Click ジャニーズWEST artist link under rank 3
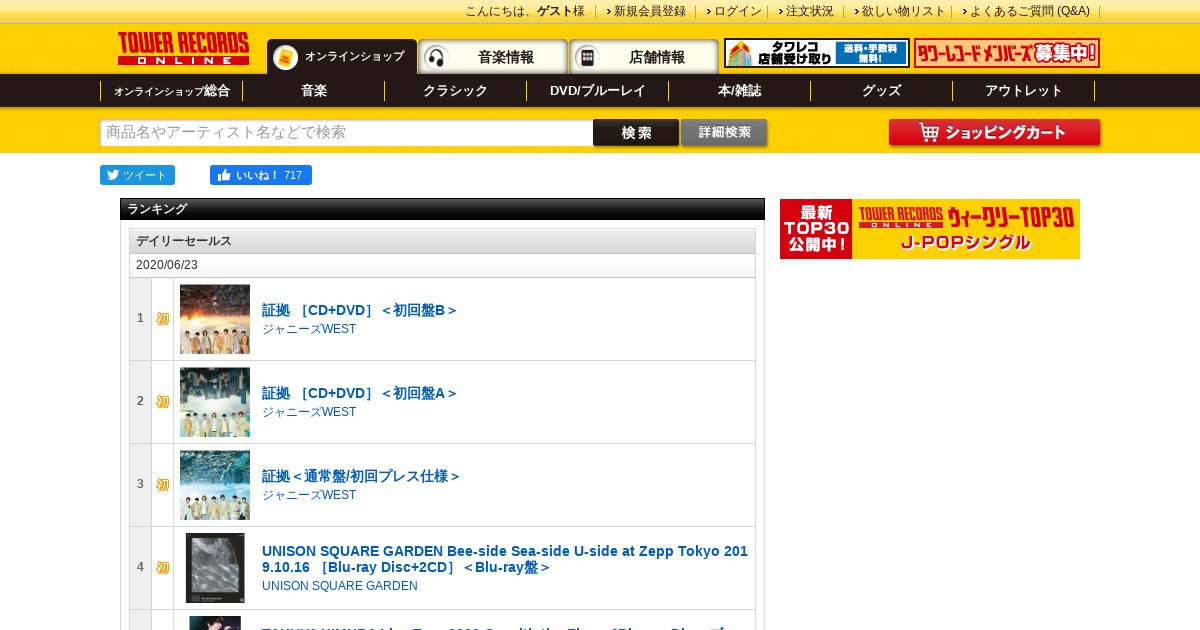 coord(309,495)
